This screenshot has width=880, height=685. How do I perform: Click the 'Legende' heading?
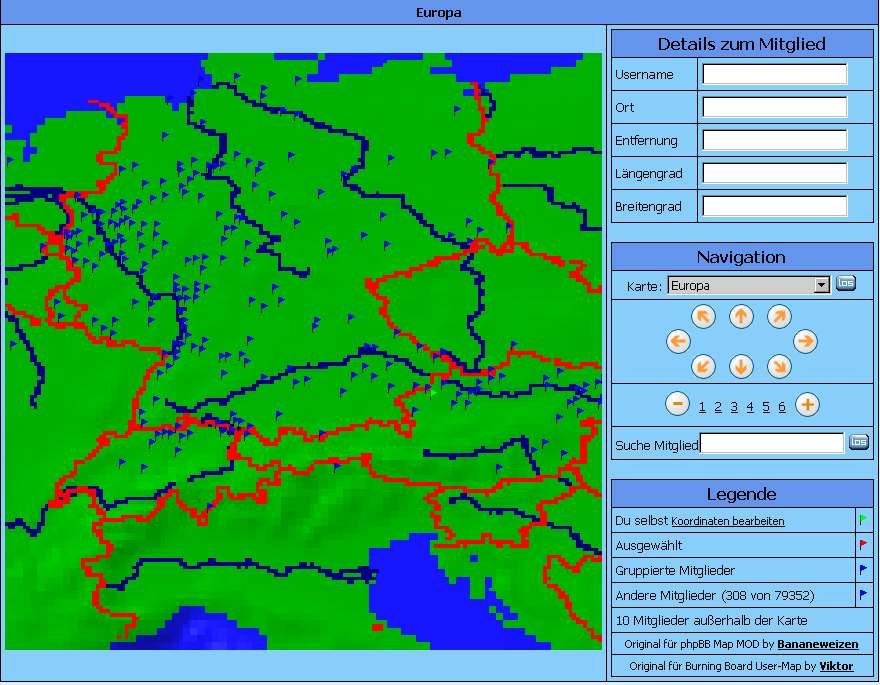741,494
